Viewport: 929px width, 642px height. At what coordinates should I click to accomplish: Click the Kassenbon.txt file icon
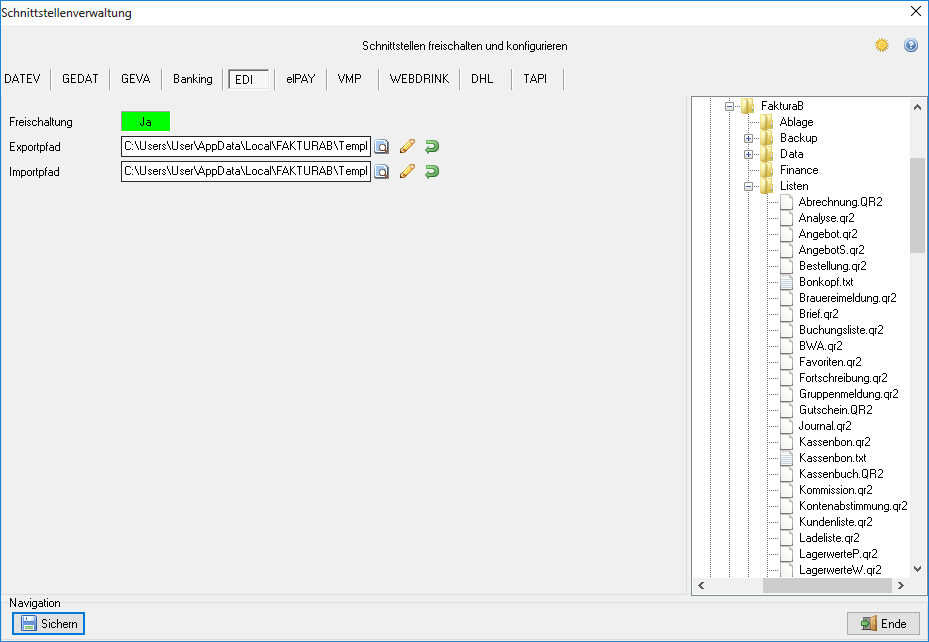click(x=786, y=458)
